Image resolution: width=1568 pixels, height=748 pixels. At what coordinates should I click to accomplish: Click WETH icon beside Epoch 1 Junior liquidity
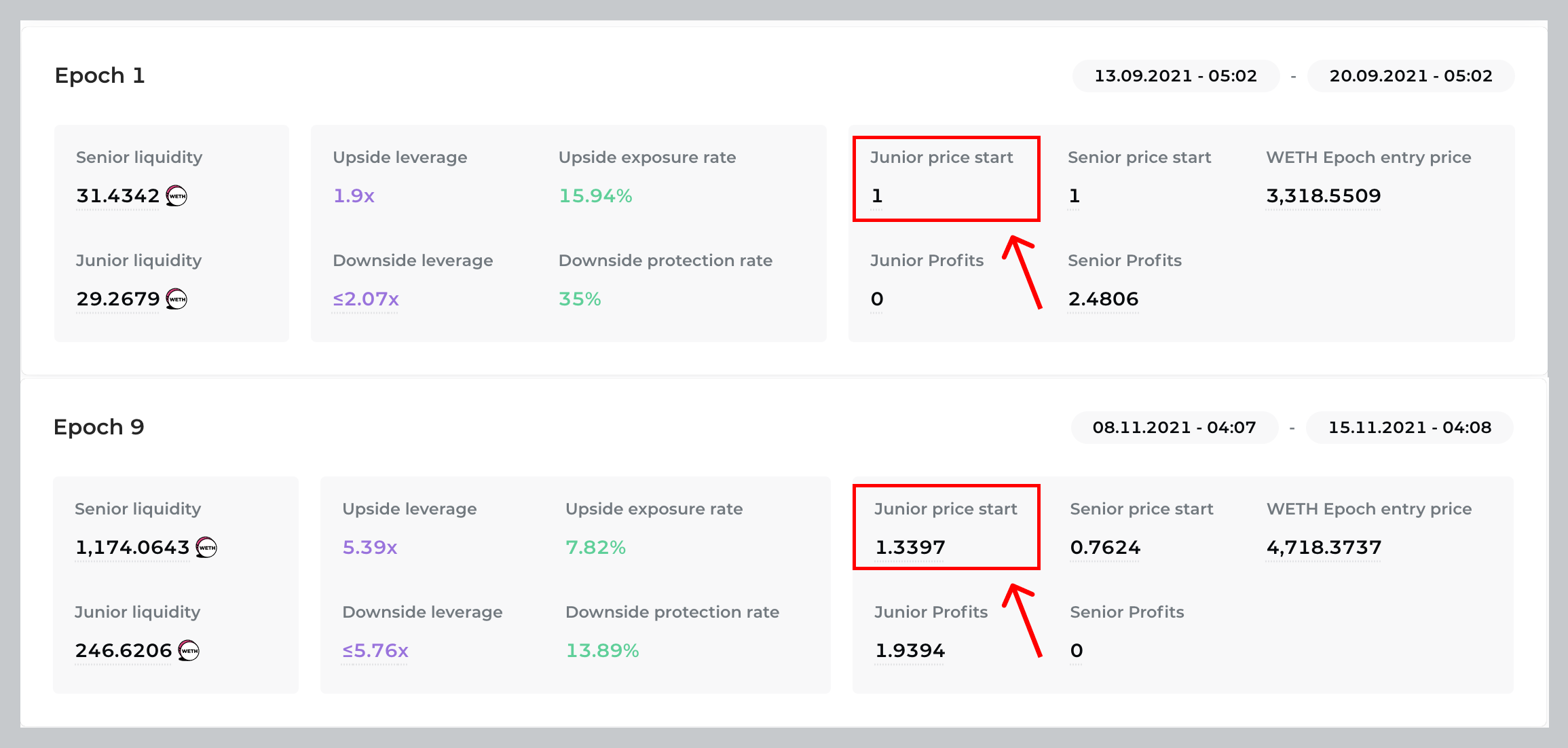tap(176, 299)
